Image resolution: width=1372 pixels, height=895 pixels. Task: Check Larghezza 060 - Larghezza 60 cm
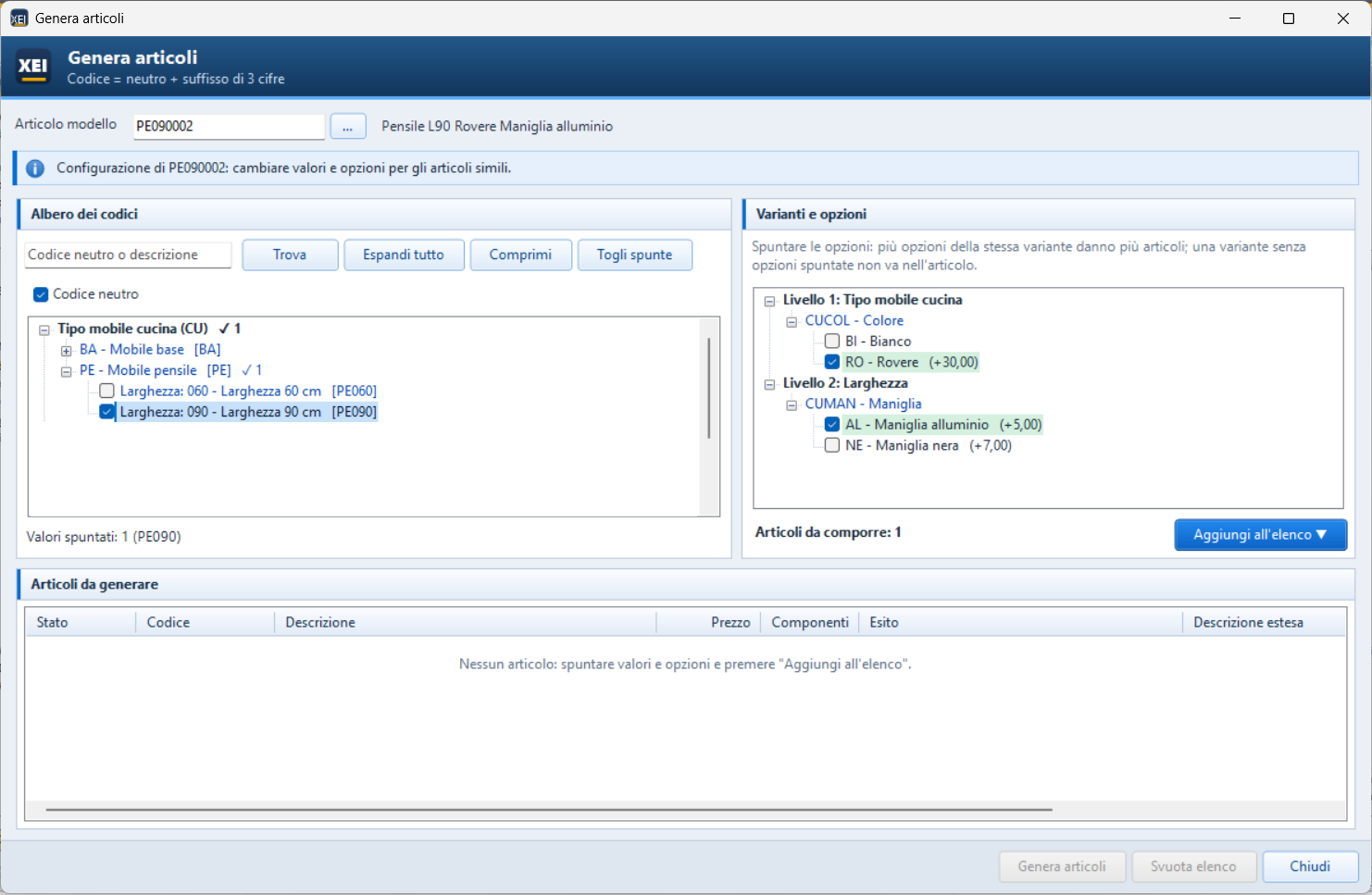106,392
